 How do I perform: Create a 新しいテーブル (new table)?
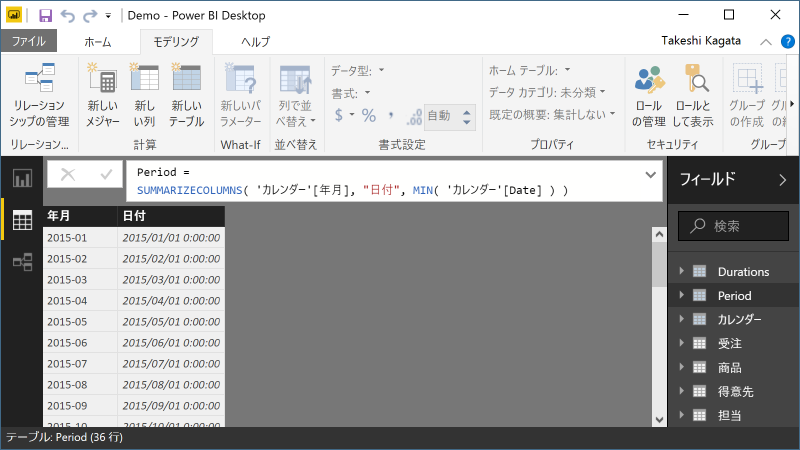click(x=186, y=95)
